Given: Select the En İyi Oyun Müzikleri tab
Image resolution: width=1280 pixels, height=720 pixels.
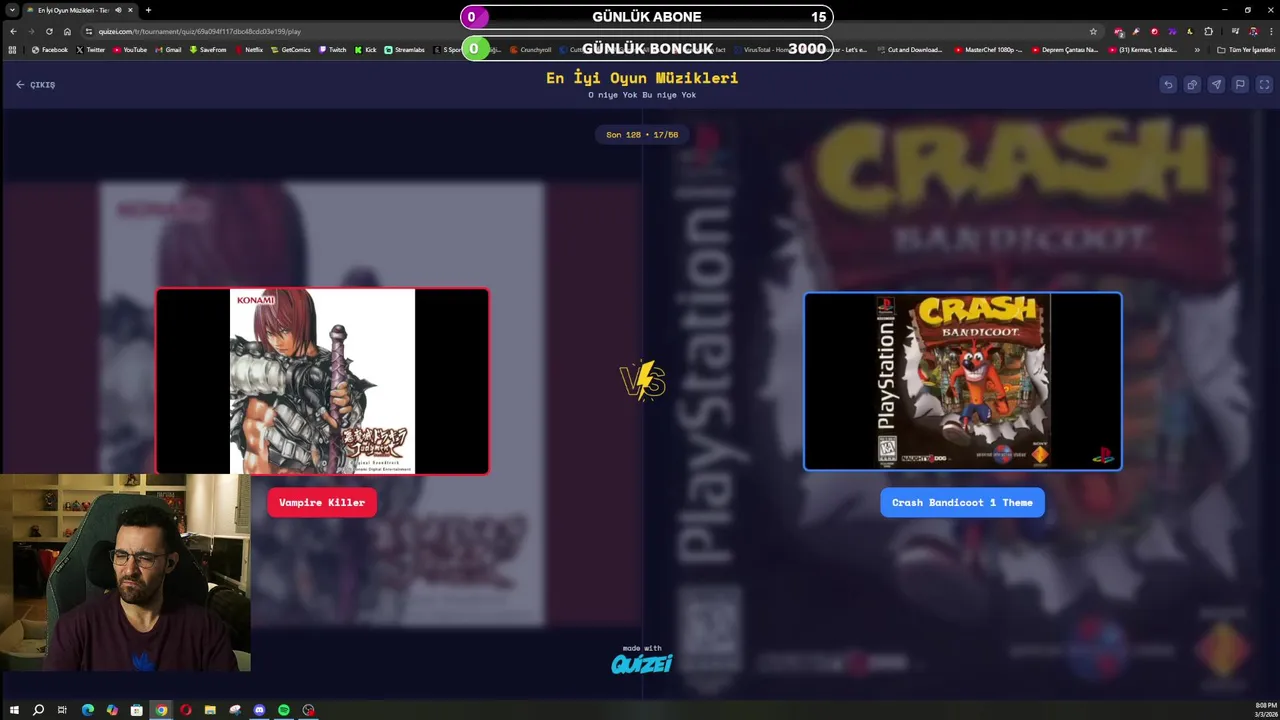Looking at the screenshot, I should (80, 10).
